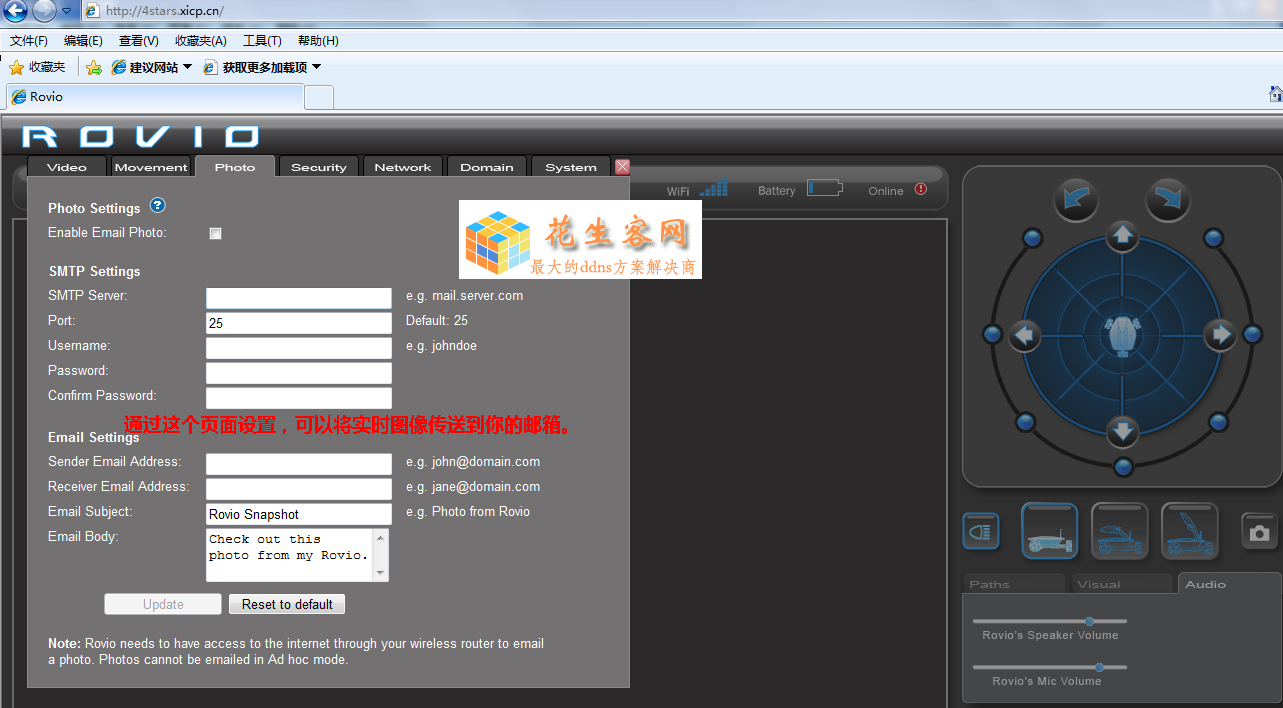Drive Rovio backward with the down arrow
The image size is (1283, 708).
pos(1123,432)
